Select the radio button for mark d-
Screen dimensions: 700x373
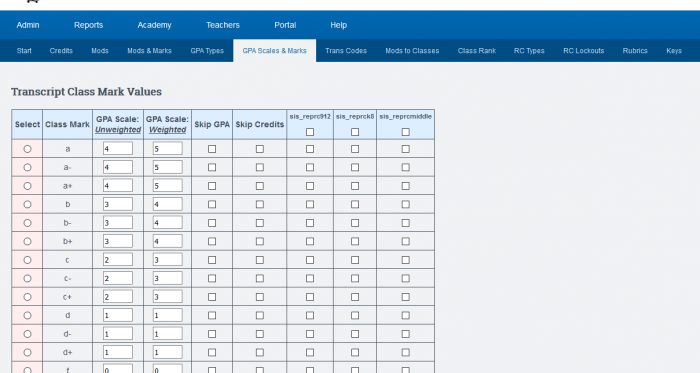tap(27, 334)
